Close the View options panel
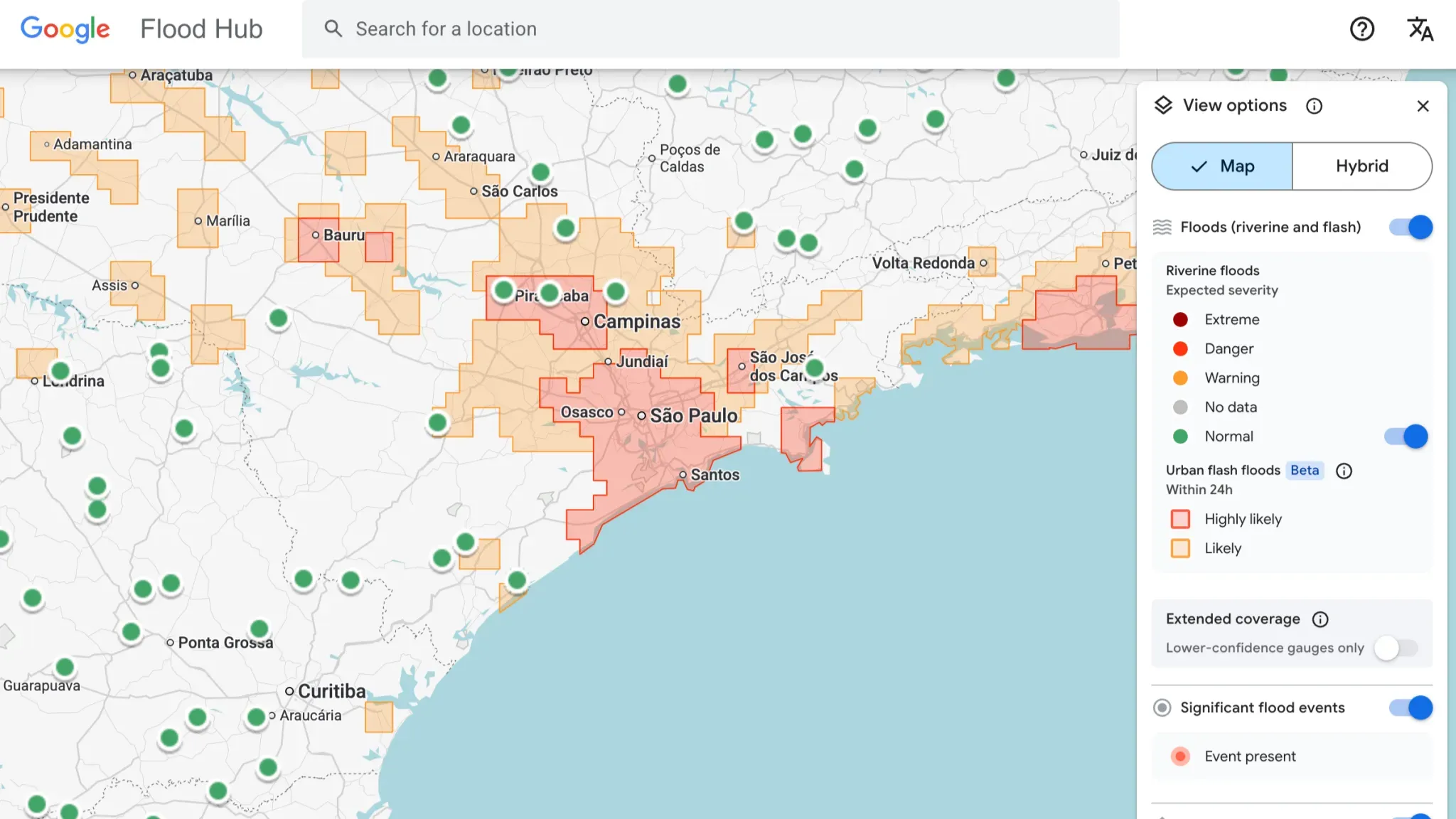 1423,106
